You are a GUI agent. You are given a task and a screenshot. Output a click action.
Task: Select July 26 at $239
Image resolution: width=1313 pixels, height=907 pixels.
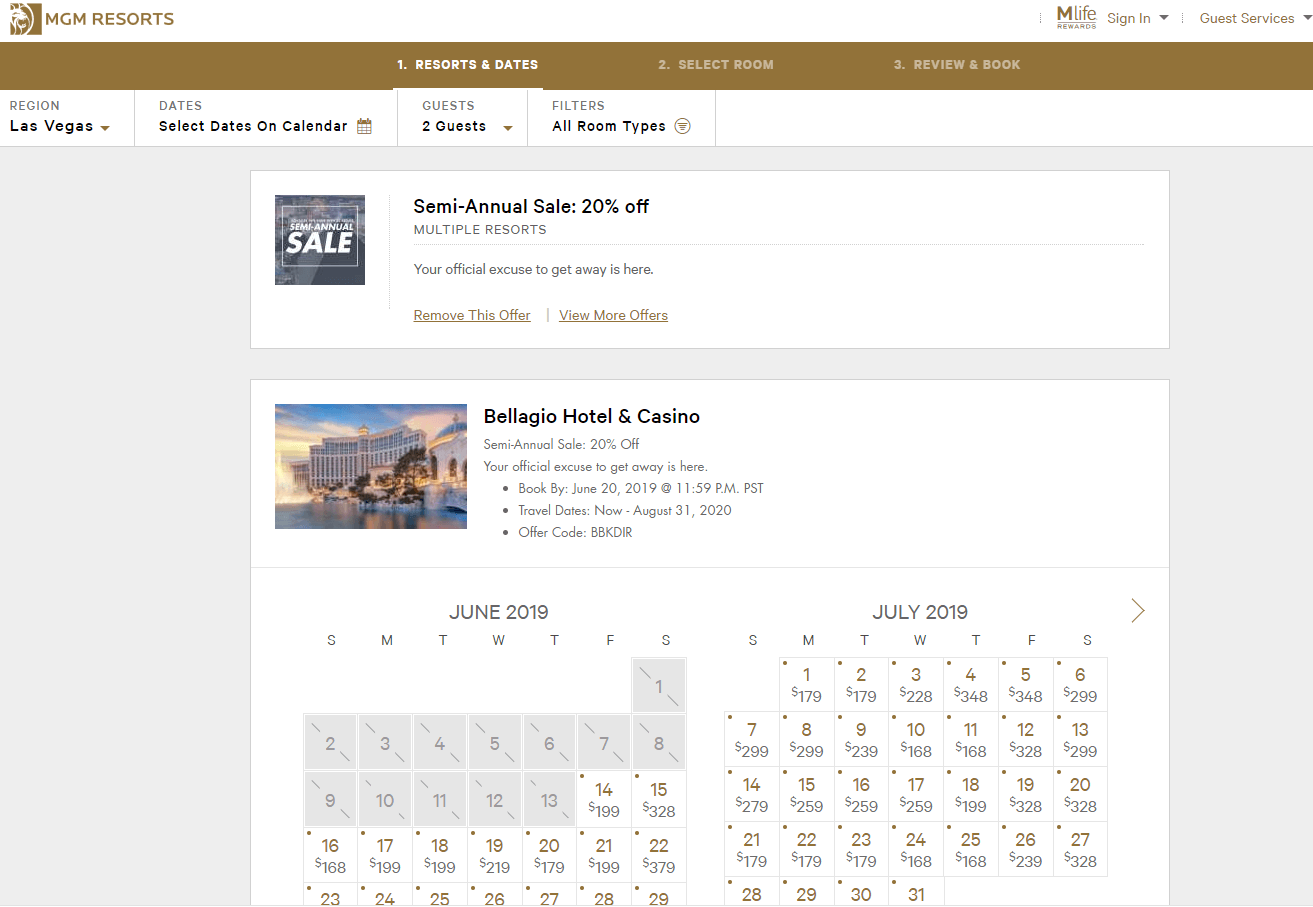tap(1025, 849)
